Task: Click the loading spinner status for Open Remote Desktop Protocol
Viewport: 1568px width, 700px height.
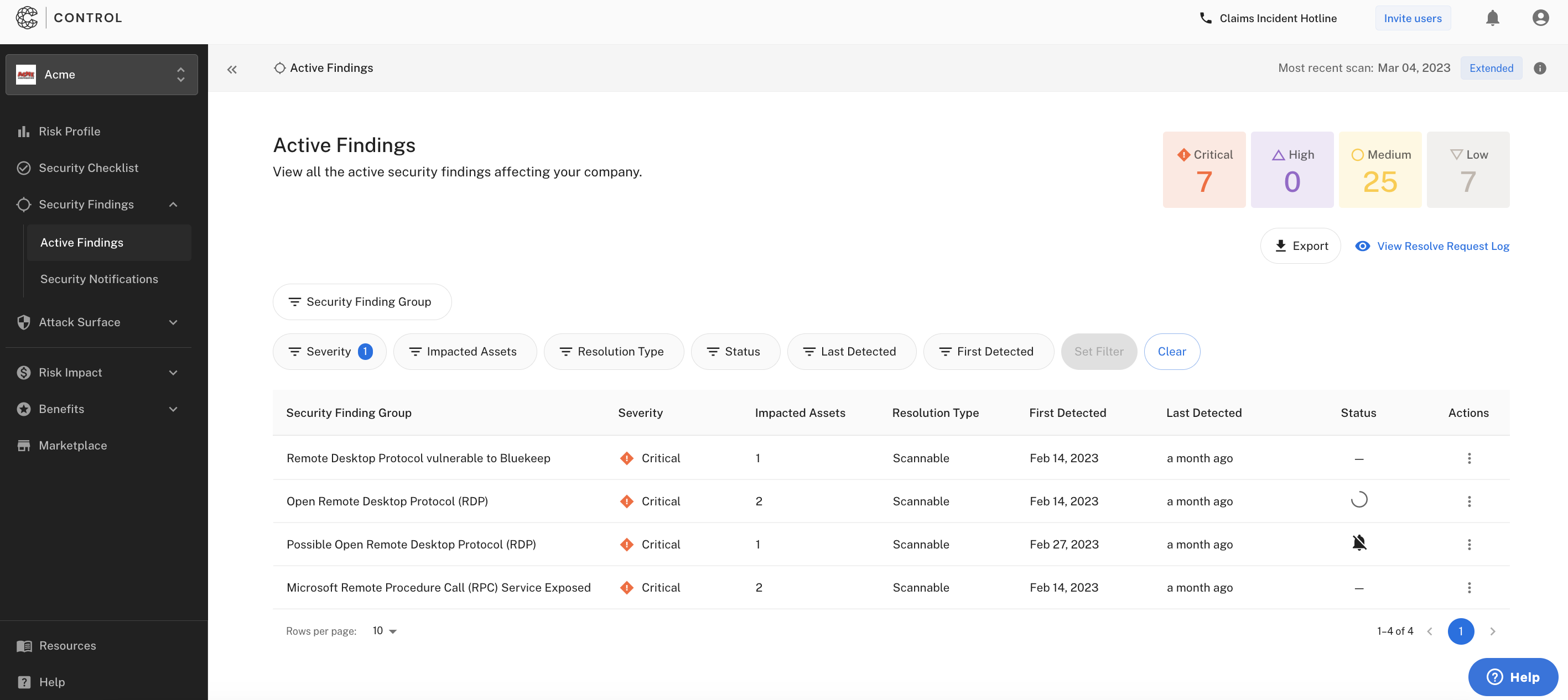Action: pos(1359,500)
